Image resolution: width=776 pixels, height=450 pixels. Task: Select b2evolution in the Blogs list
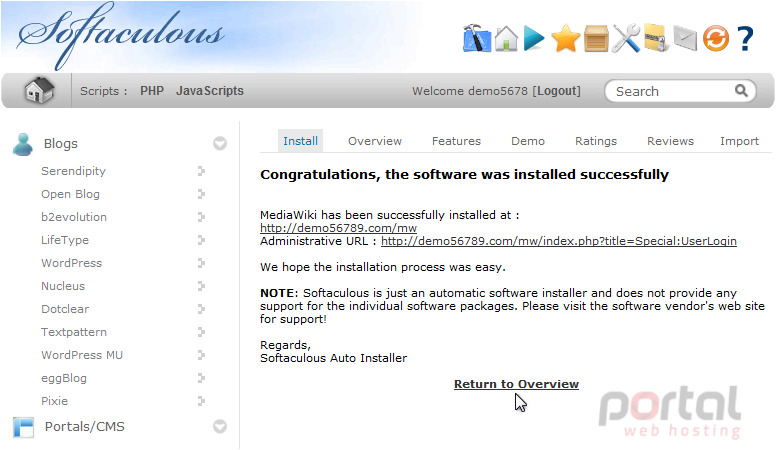[74, 217]
